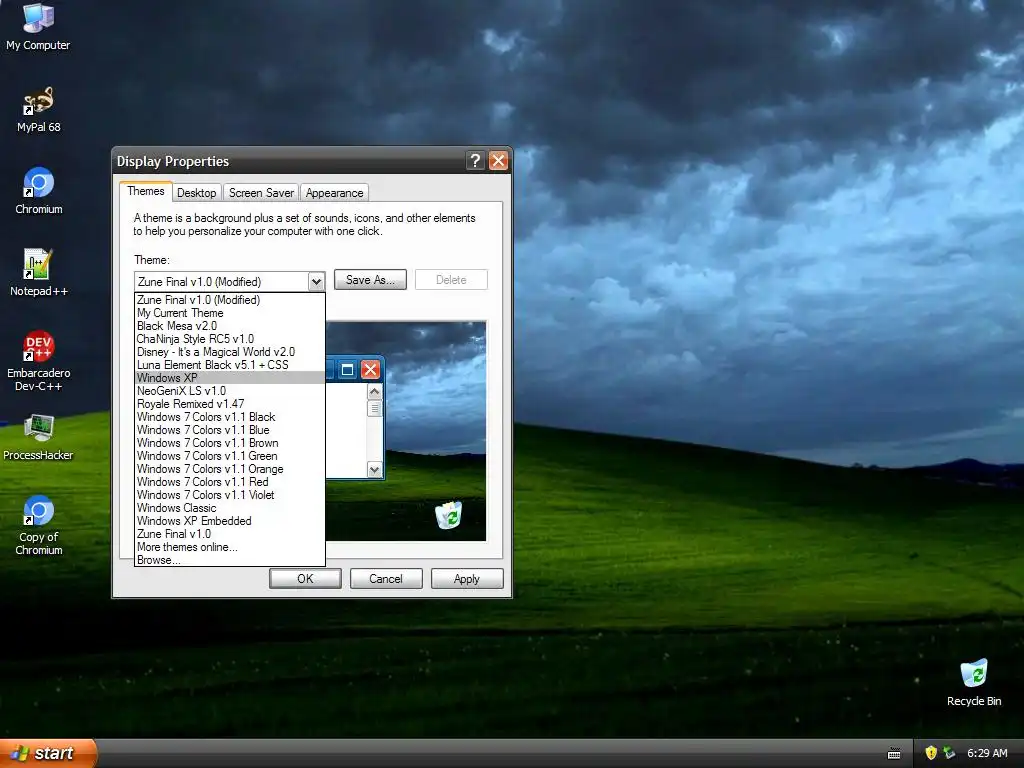Choose Windows XP Embedded theme
The width and height of the screenshot is (1024, 768).
[230, 521]
